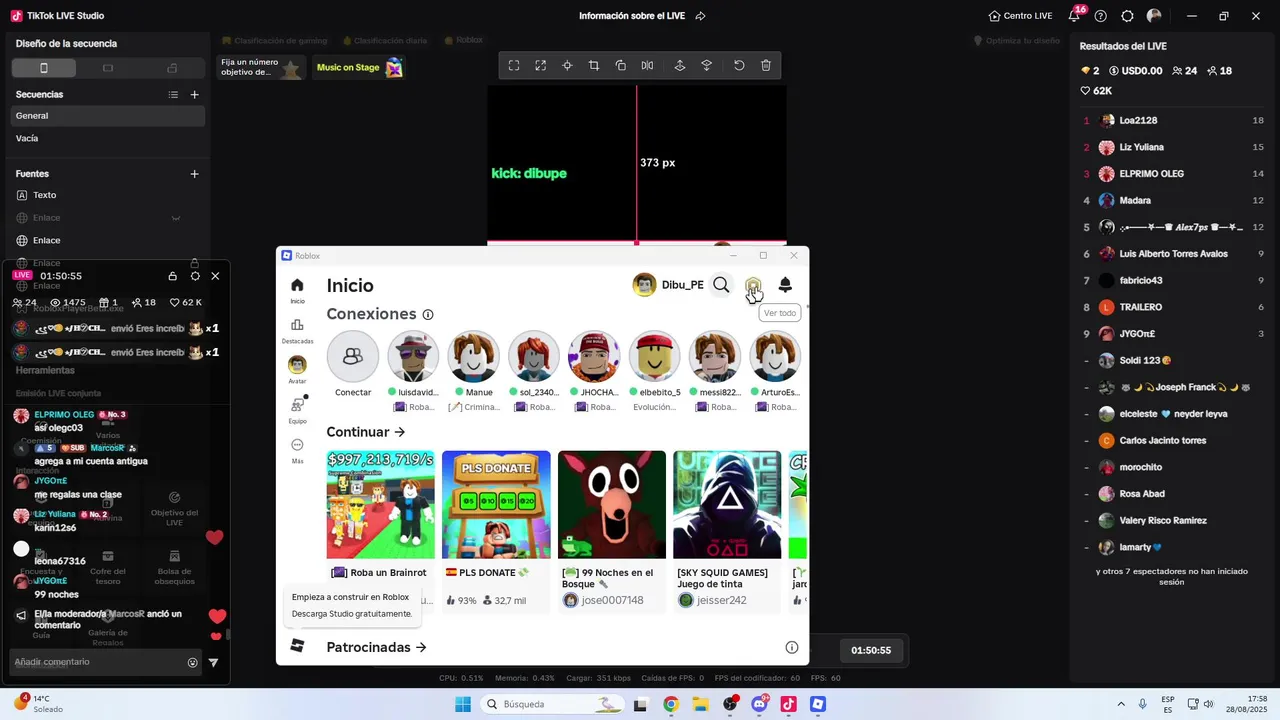Open emoji picker in the comment box

click(193, 662)
